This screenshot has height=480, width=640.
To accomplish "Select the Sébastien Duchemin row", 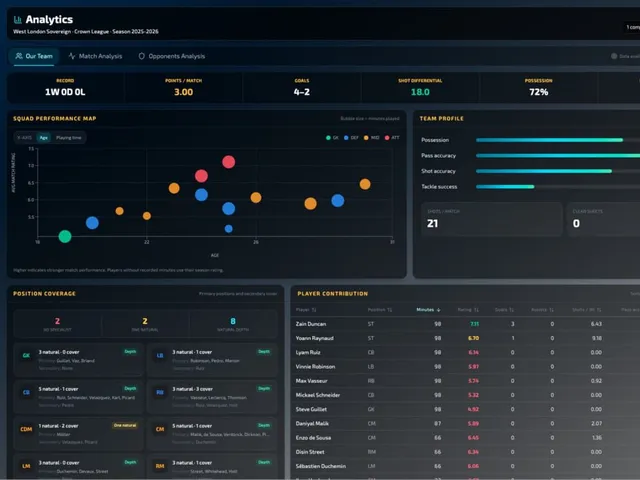I will 465,466.
